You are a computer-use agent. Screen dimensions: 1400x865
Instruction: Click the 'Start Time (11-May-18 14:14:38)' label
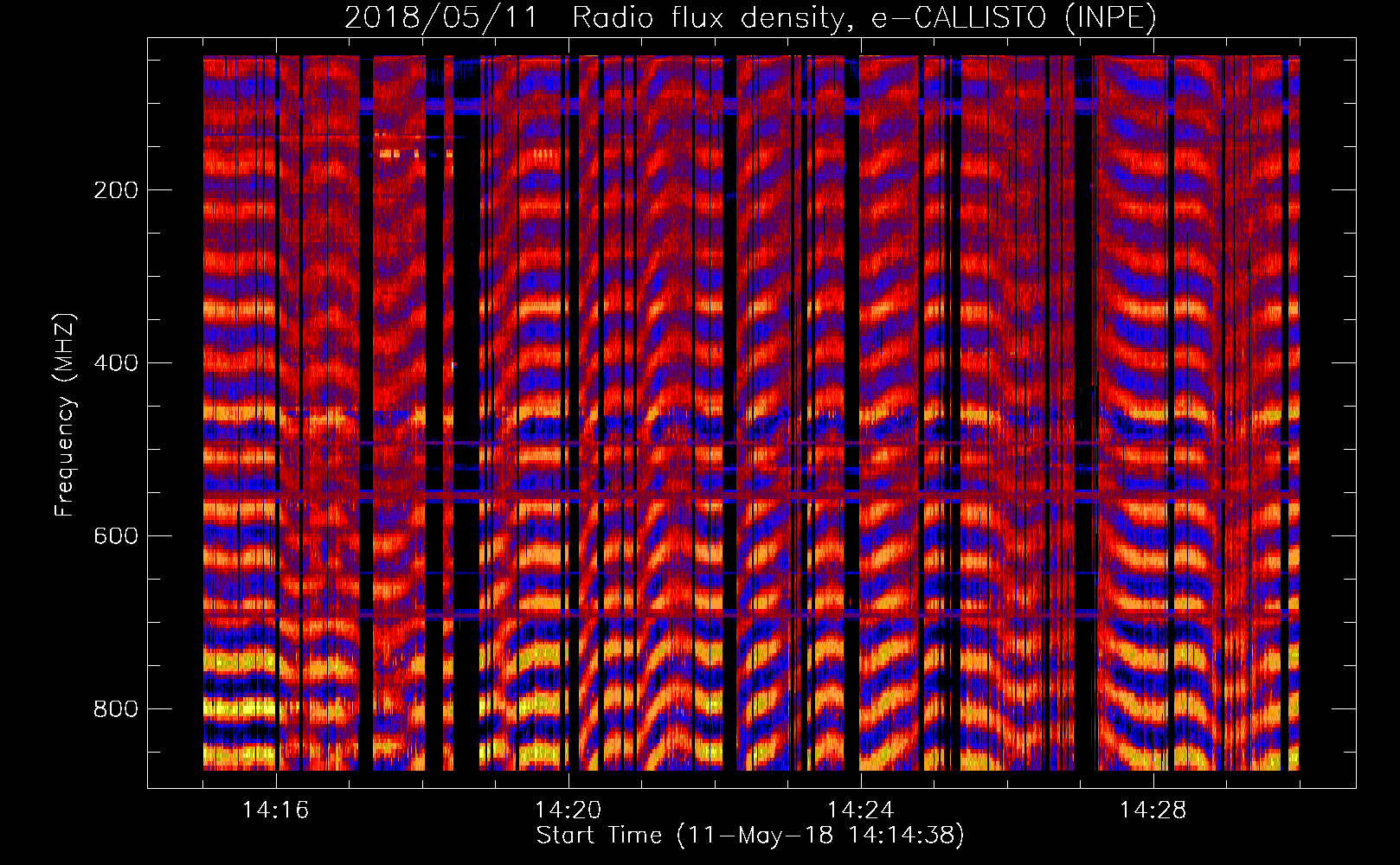[750, 836]
